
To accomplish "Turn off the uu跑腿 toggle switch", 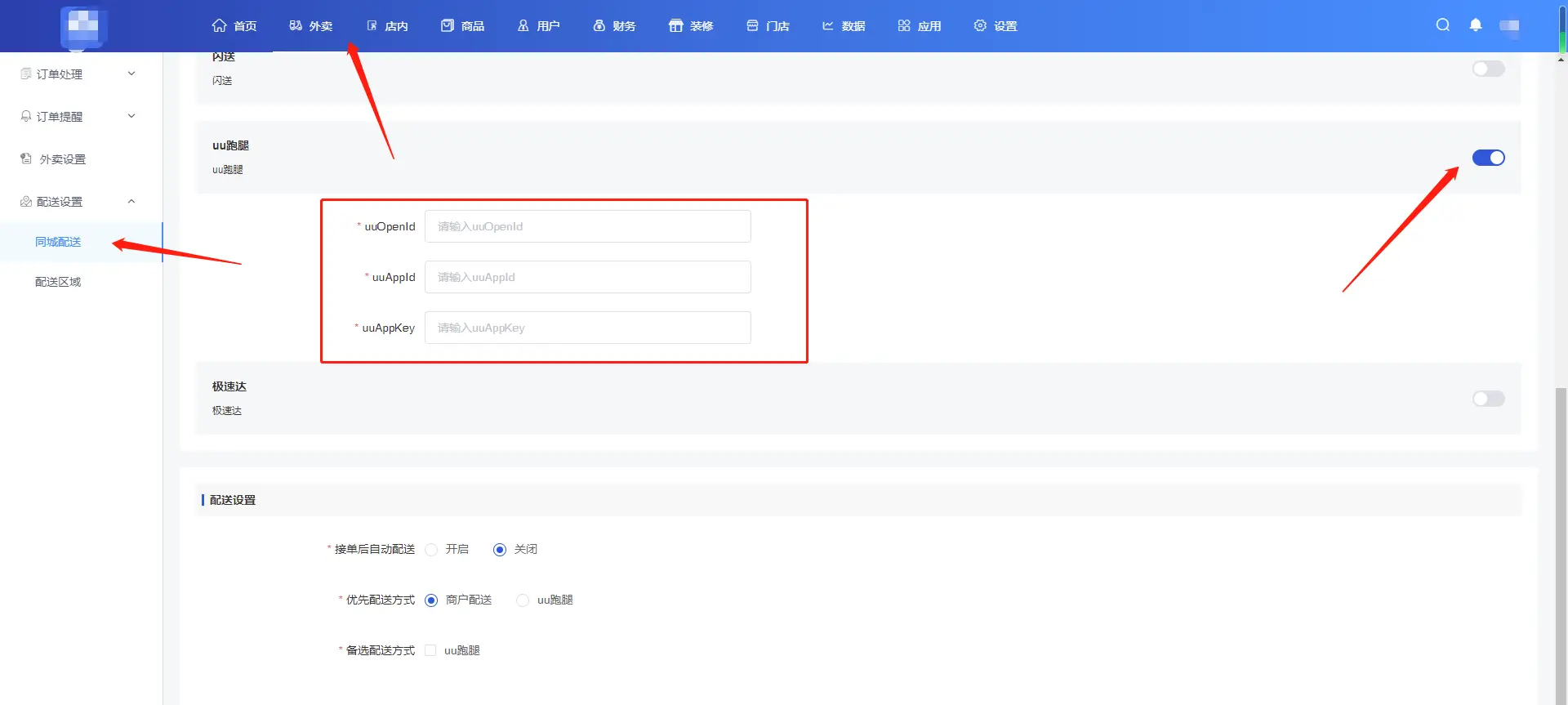I will coord(1488,158).
